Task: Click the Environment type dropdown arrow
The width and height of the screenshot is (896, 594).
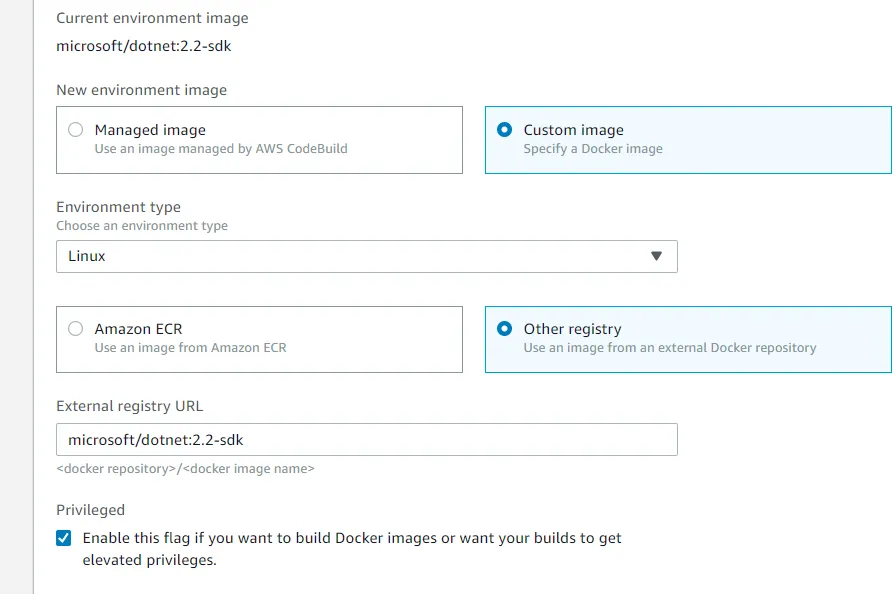Action: tap(656, 256)
